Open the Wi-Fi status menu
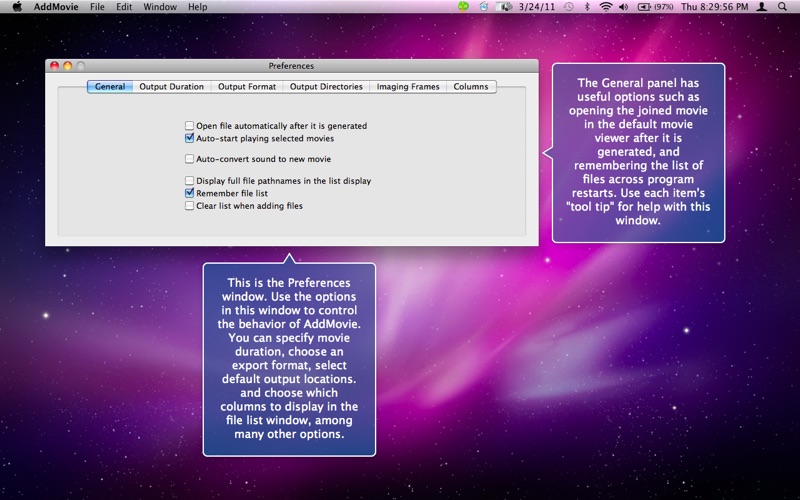The width and height of the screenshot is (800, 500). (606, 7)
